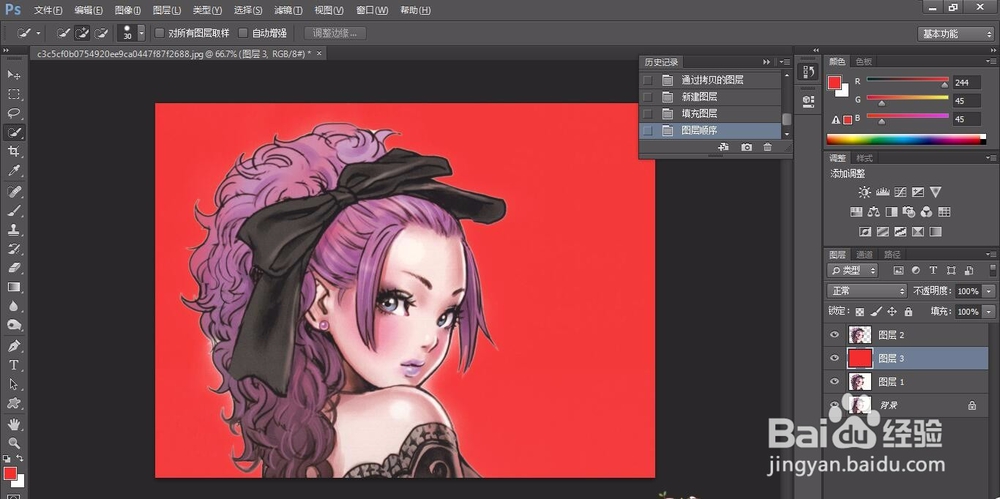Add a Curves adjustment
The image size is (1000, 499).
click(901, 192)
